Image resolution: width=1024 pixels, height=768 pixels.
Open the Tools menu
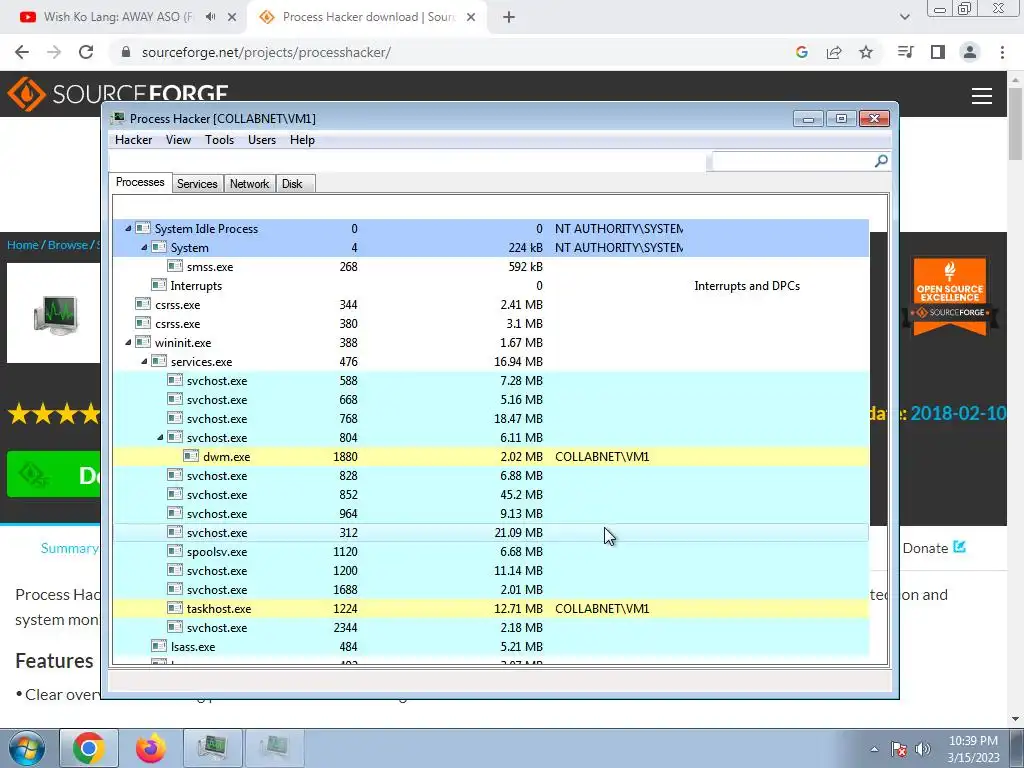(219, 140)
